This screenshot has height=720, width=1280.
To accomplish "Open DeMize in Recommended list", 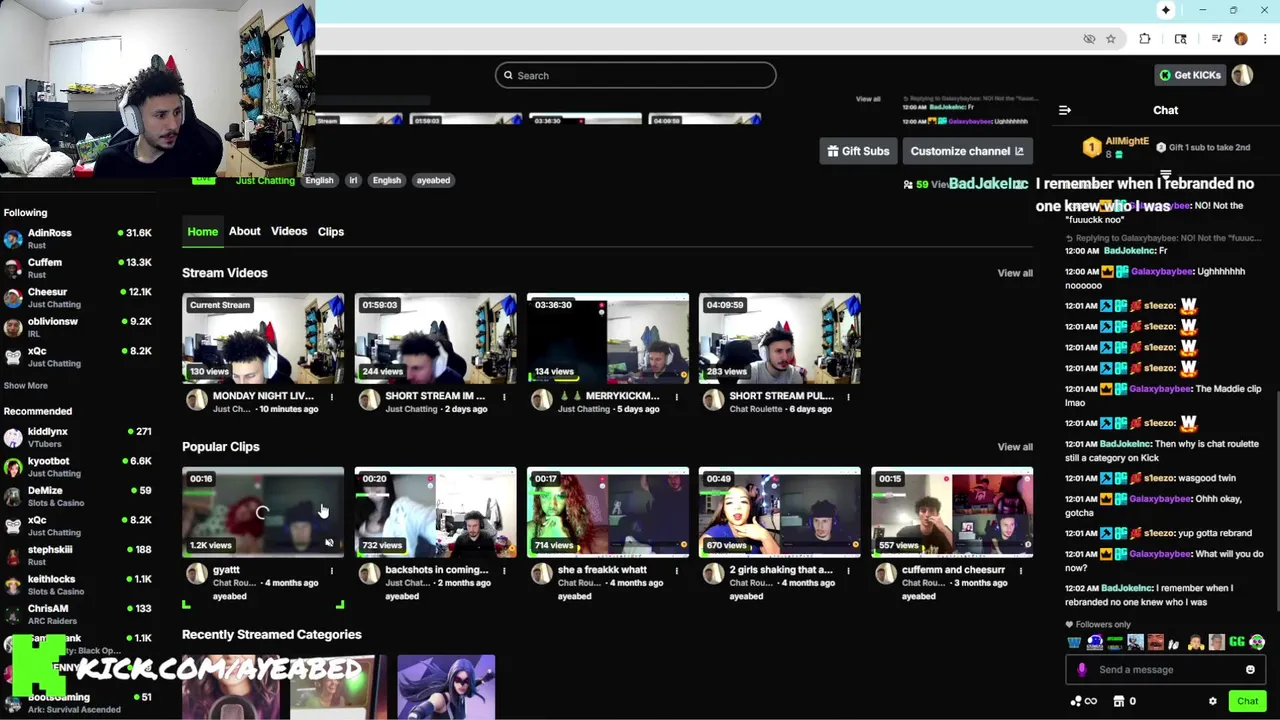I will point(78,496).
